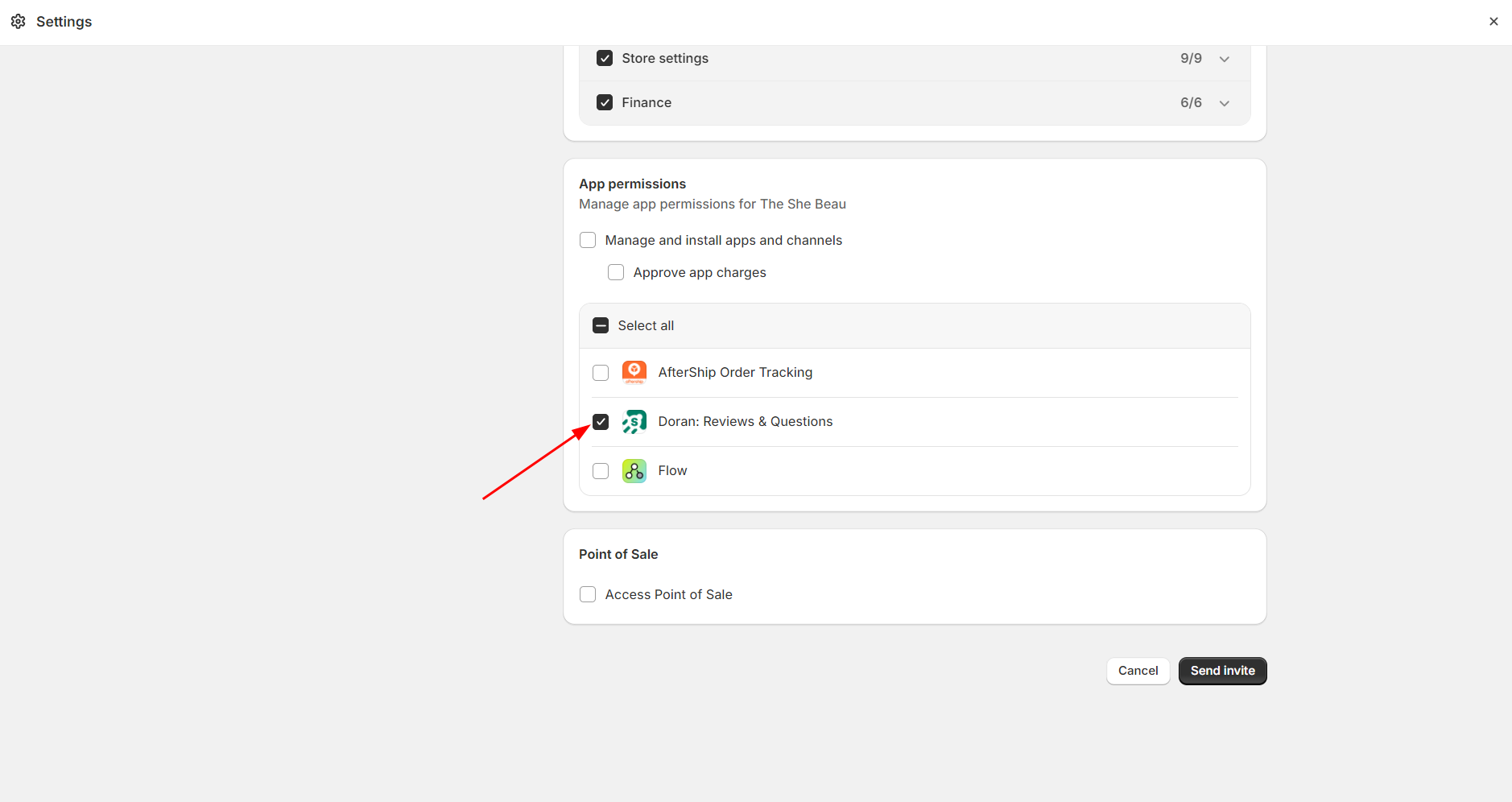This screenshot has height=802, width=1512.
Task: Click the Point of Sale heading
Action: [618, 554]
